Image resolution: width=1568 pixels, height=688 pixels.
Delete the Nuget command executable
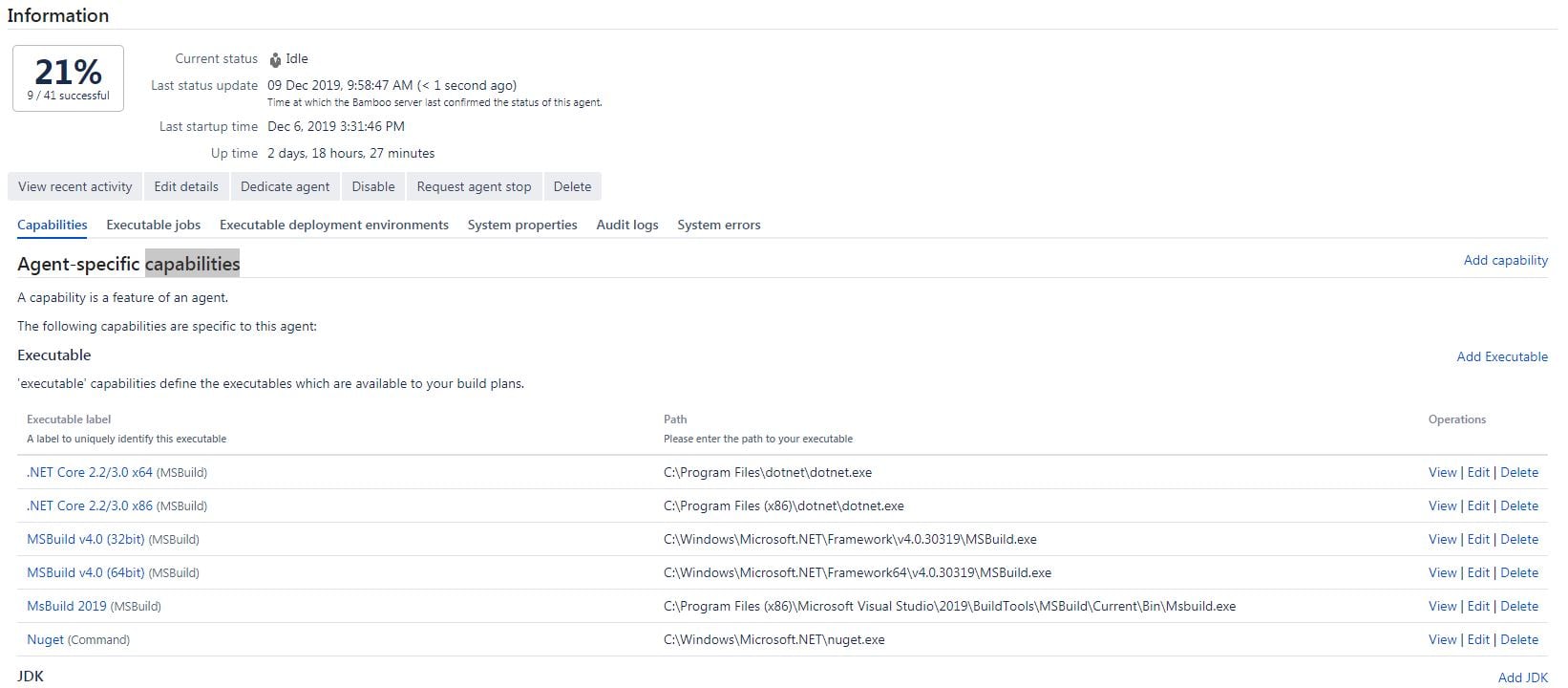1519,639
